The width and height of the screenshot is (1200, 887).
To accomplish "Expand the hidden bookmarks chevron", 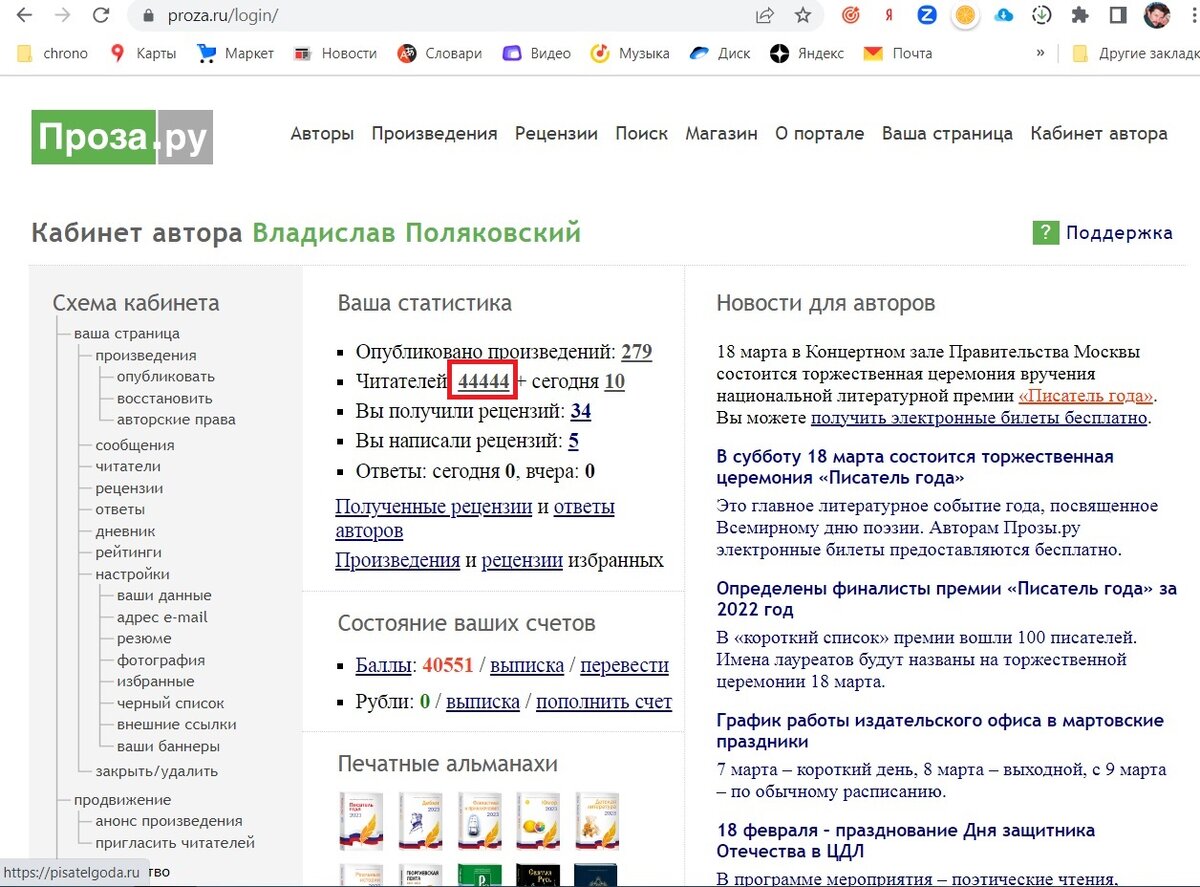I will [x=1041, y=53].
